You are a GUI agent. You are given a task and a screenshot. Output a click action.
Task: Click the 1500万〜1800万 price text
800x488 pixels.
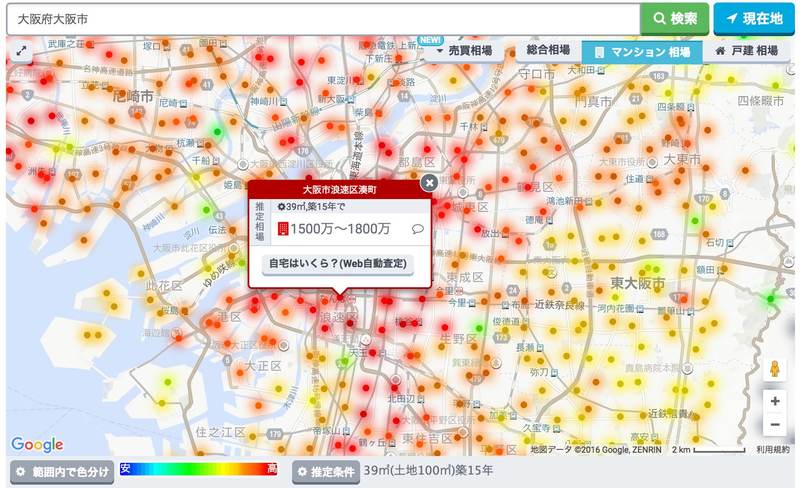(x=340, y=229)
